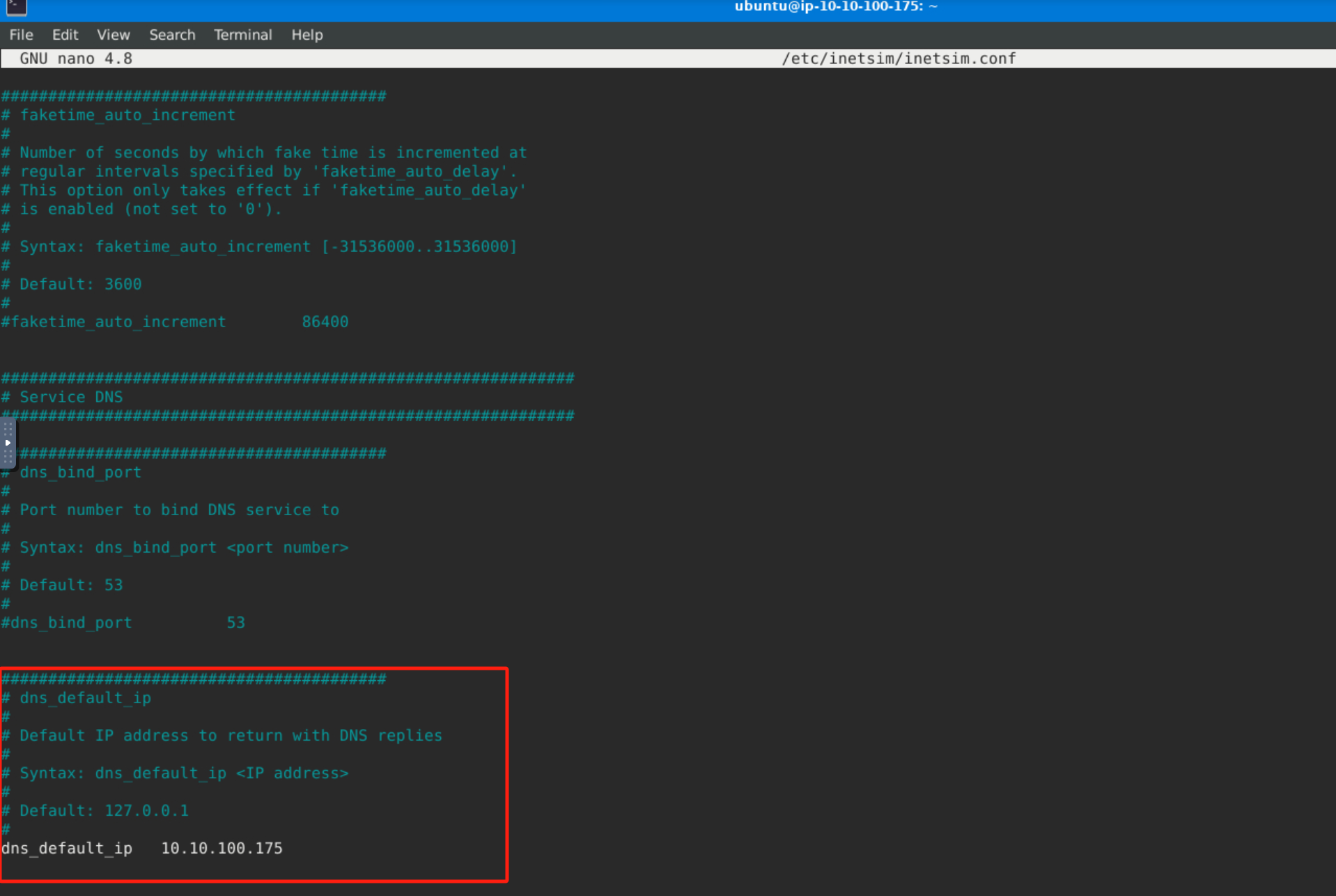Screen dimensions: 1336x896
Task: Open the View menu
Action: (113, 35)
